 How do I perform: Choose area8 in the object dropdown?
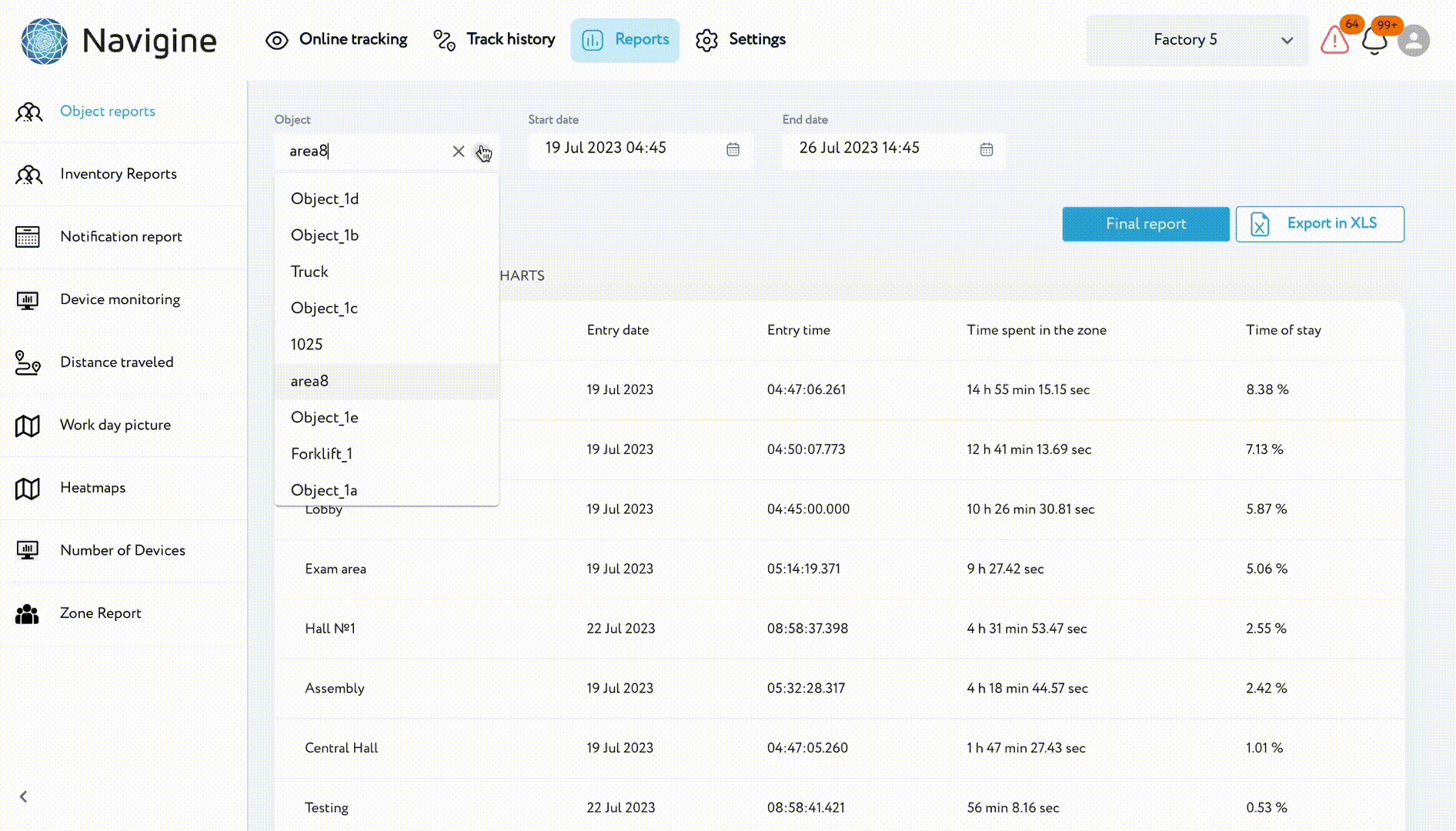click(386, 381)
